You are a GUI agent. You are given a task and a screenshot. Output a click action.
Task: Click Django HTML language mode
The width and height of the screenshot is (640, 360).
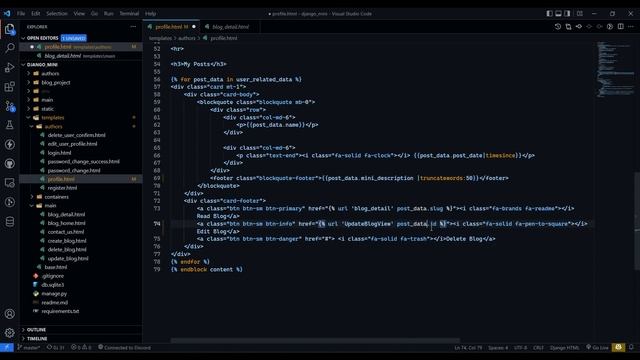[564, 347]
